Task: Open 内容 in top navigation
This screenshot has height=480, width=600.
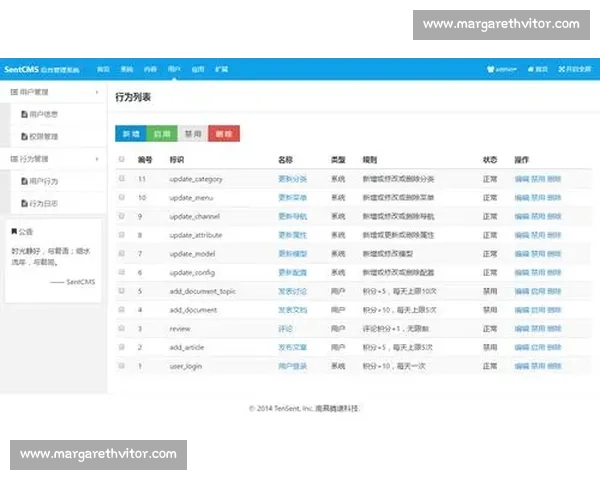Action: pyautogui.click(x=150, y=69)
